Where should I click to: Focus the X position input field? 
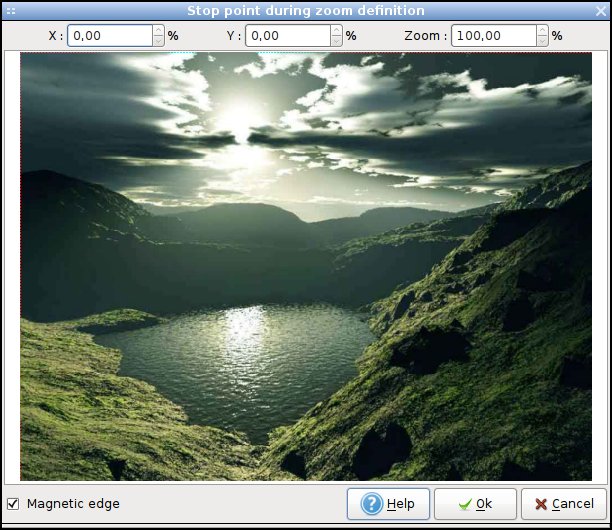[110, 36]
